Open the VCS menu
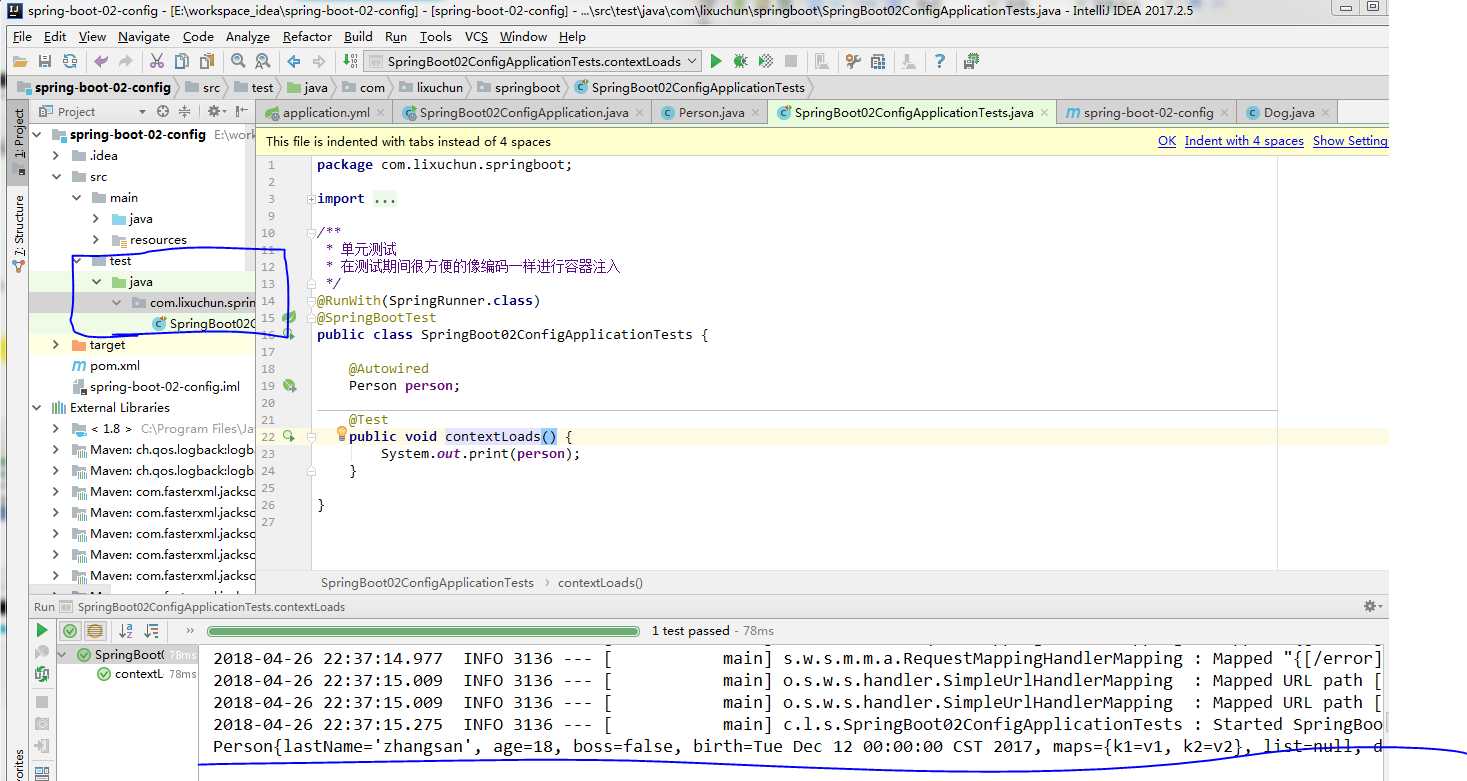Image resolution: width=1467 pixels, height=781 pixels. tap(476, 37)
